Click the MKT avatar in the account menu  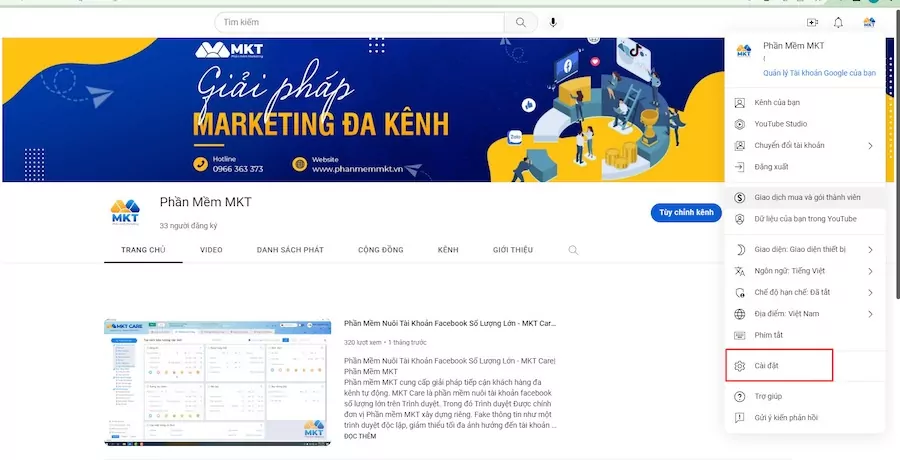[743, 51]
